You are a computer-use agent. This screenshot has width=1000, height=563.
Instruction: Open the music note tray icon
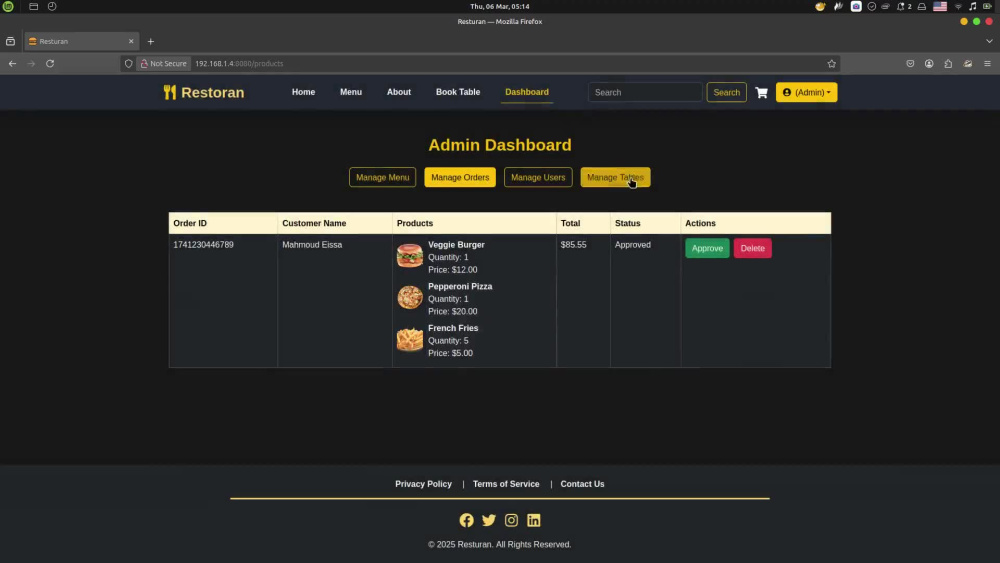(x=973, y=6)
